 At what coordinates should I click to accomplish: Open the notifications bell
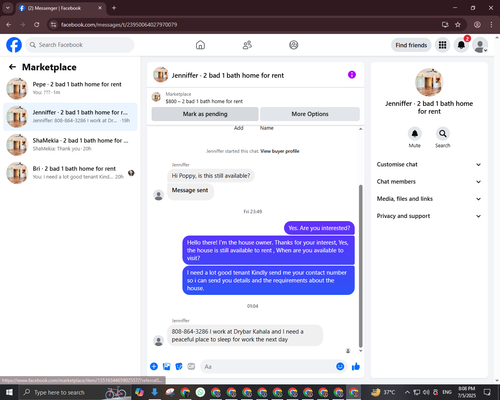point(461,45)
